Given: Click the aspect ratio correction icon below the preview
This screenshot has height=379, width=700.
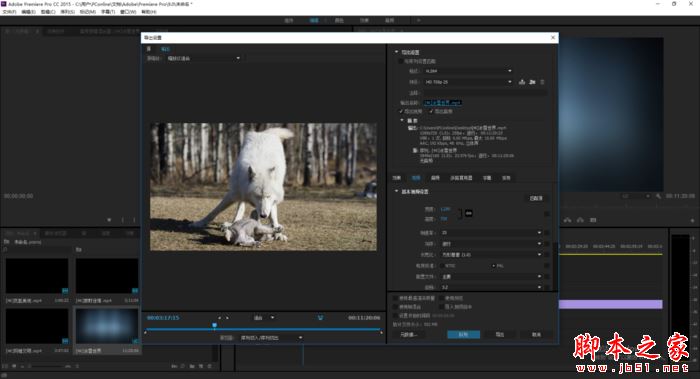Looking at the screenshot, I should 320,318.
